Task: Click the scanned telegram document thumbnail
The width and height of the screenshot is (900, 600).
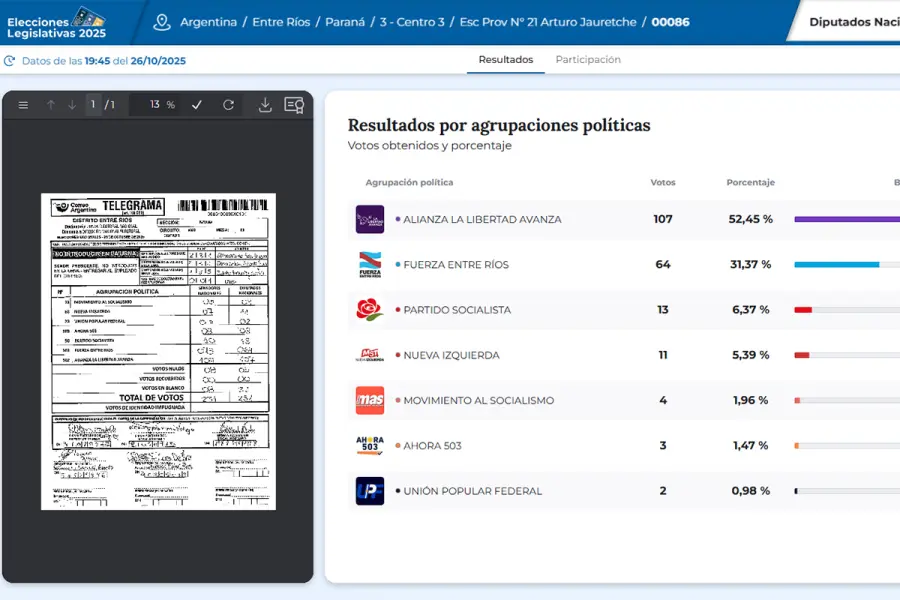Action: (x=158, y=351)
